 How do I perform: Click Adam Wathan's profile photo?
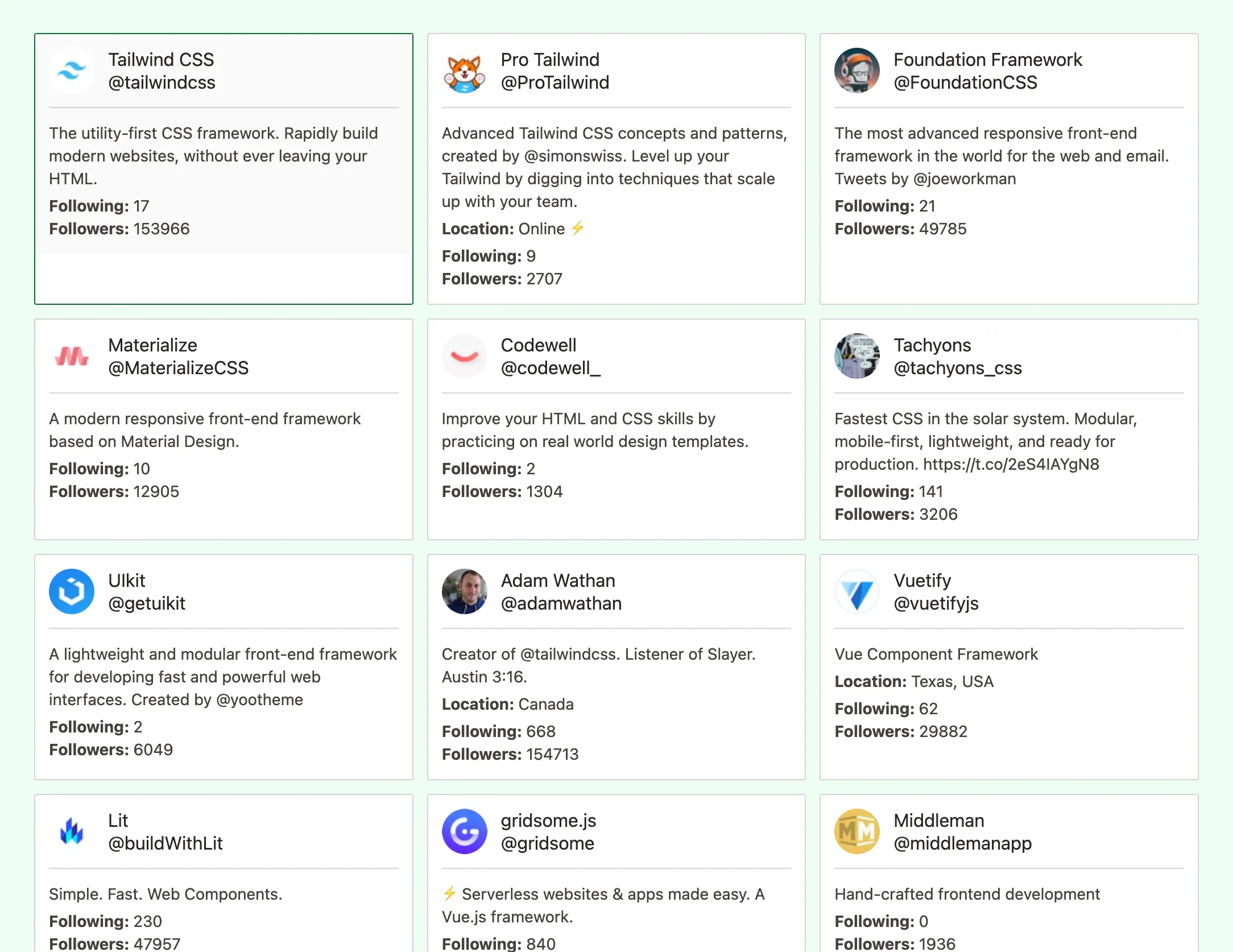[x=464, y=591]
